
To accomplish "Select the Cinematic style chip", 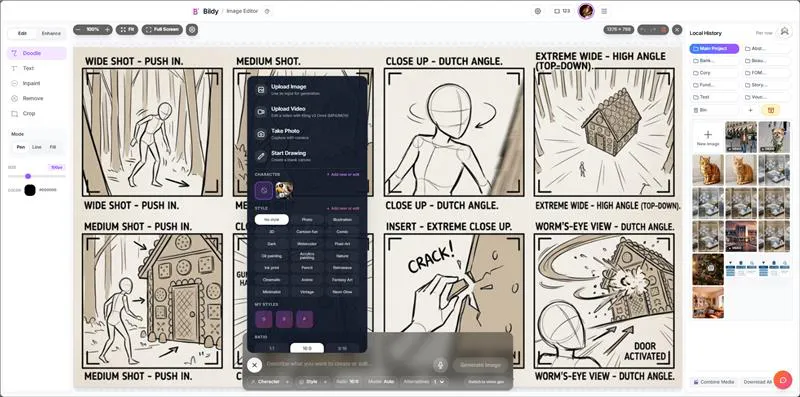I will pyautogui.click(x=272, y=280).
